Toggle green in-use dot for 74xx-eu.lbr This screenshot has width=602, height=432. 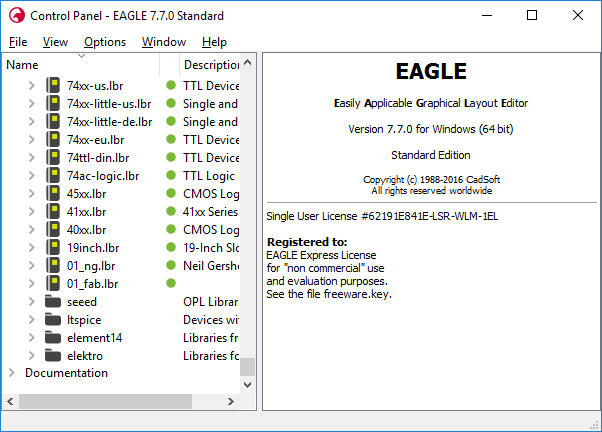click(x=171, y=139)
